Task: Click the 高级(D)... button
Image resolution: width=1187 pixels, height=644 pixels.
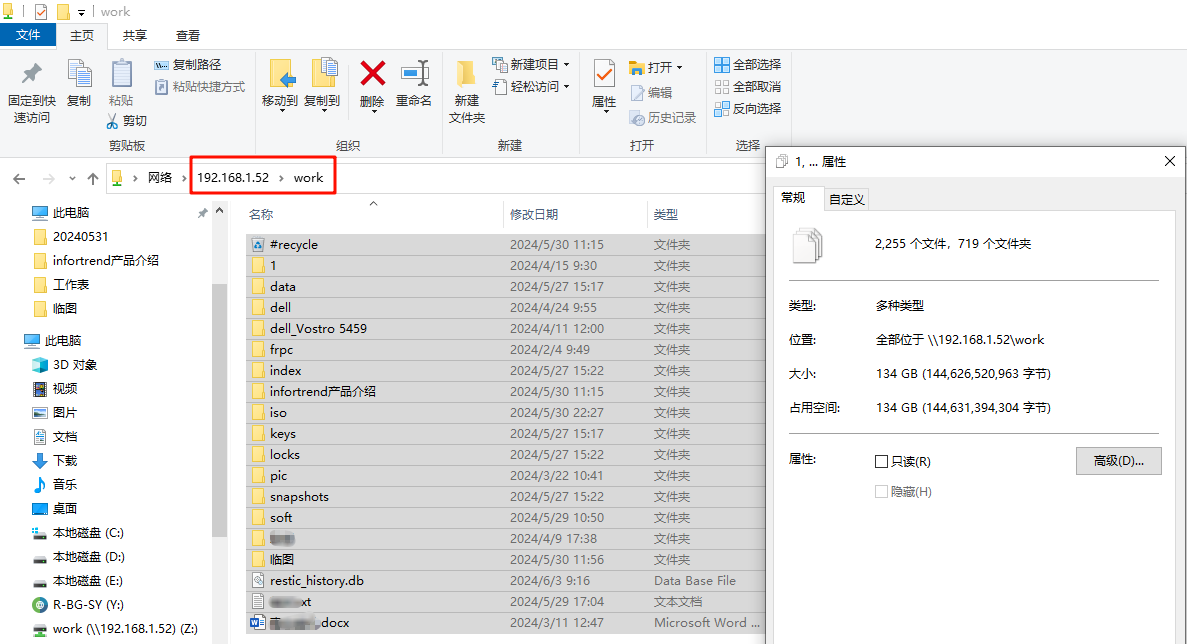Action: tap(1118, 461)
